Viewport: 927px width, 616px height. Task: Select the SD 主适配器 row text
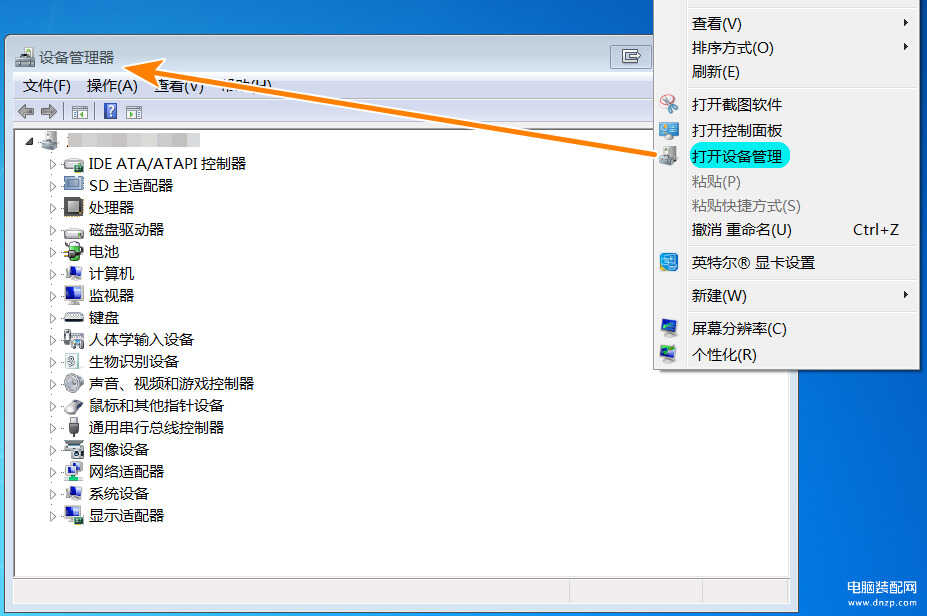[x=131, y=186]
